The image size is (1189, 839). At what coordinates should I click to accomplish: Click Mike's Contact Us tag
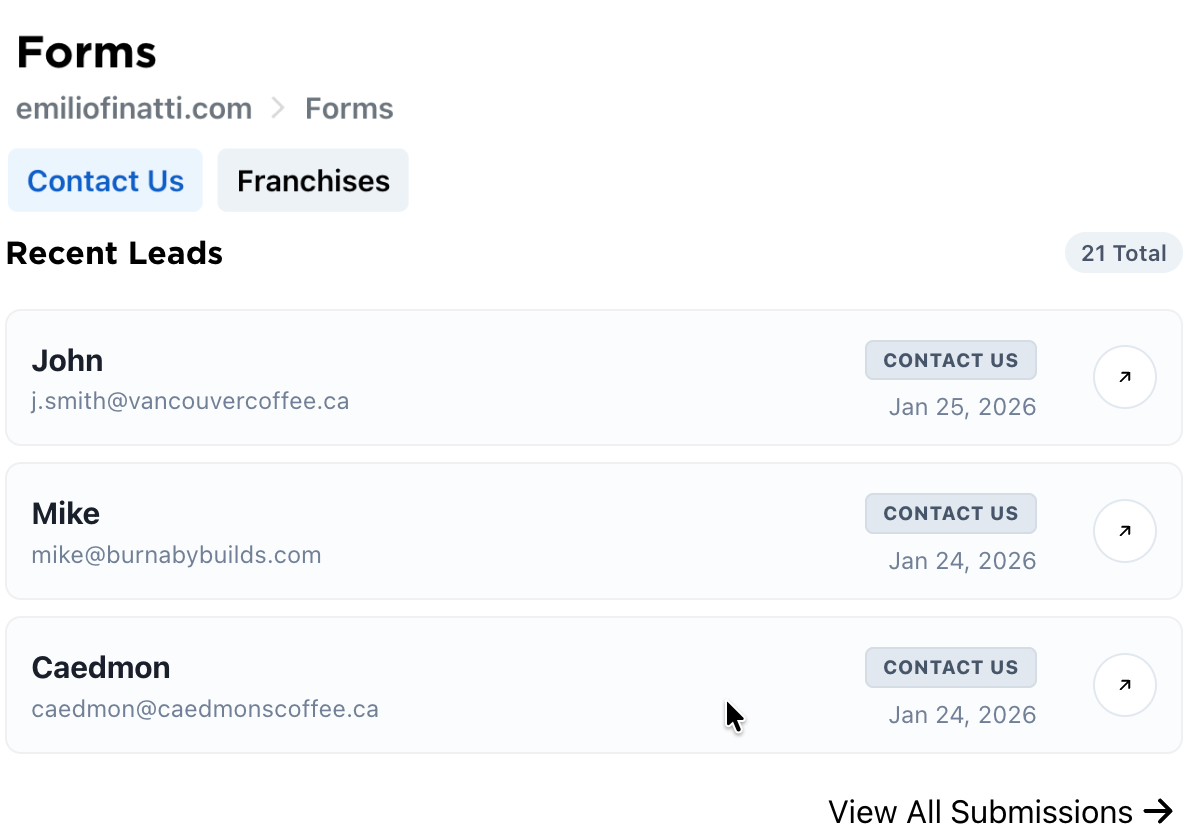click(x=950, y=514)
